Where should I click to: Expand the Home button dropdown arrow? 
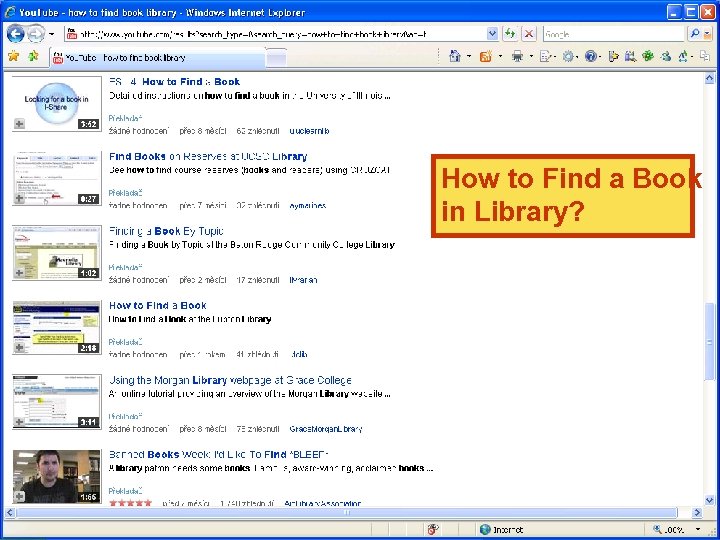[469, 57]
